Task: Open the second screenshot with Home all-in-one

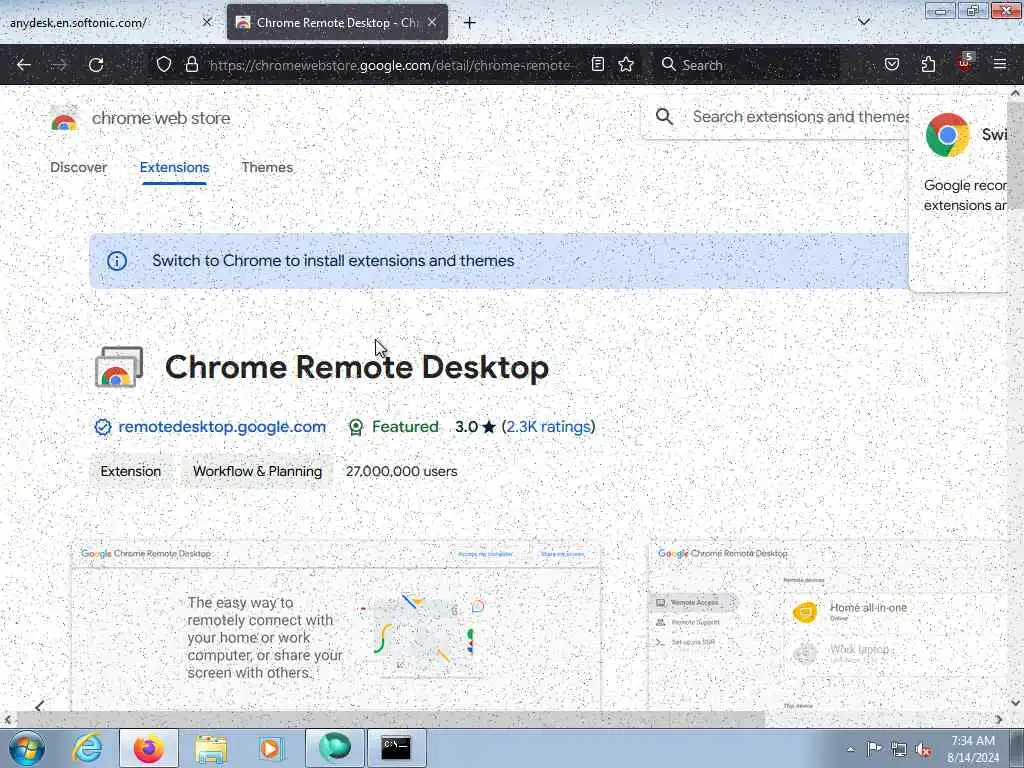Action: [x=828, y=626]
